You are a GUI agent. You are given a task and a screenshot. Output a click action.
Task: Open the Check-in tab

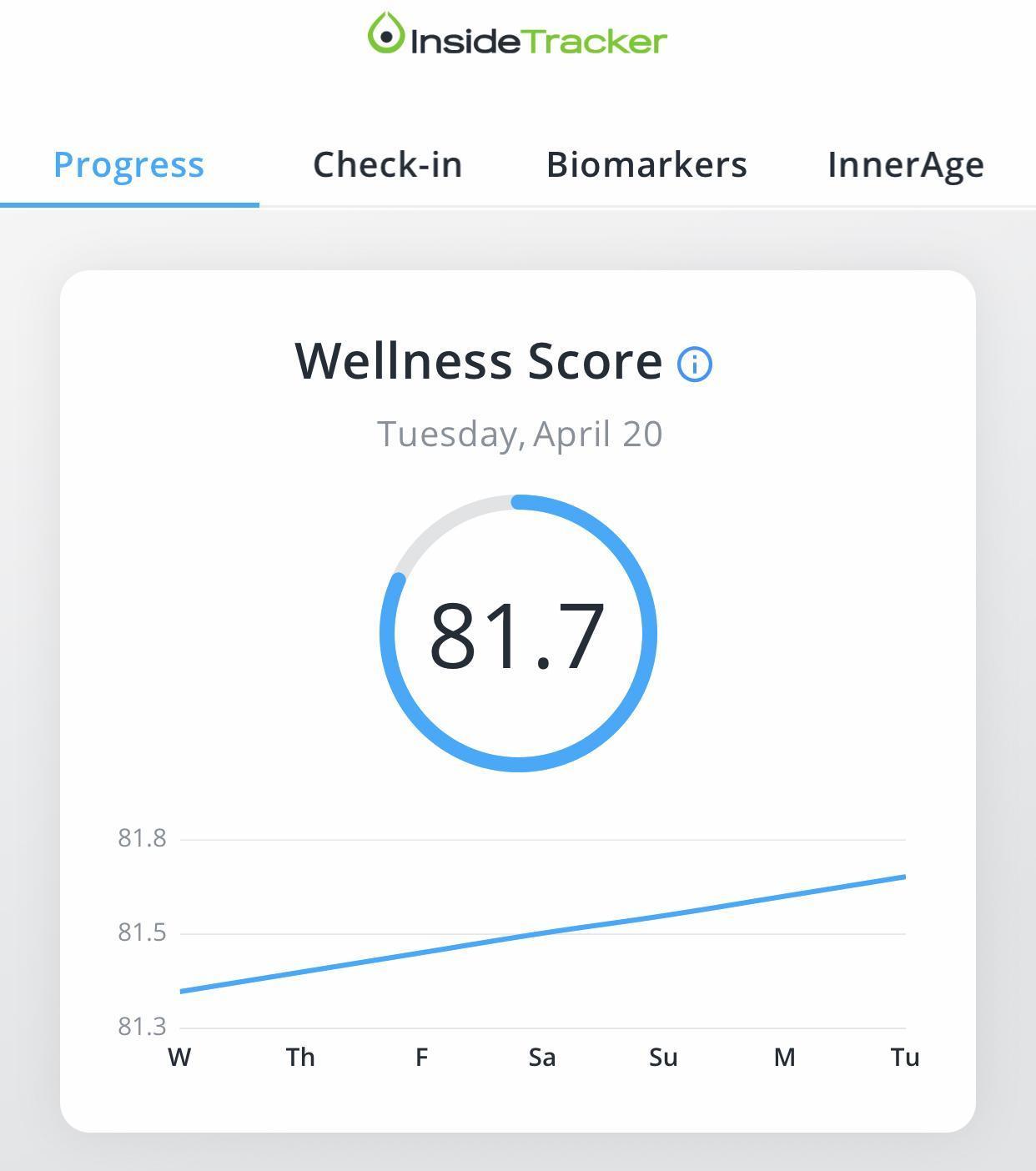387,164
